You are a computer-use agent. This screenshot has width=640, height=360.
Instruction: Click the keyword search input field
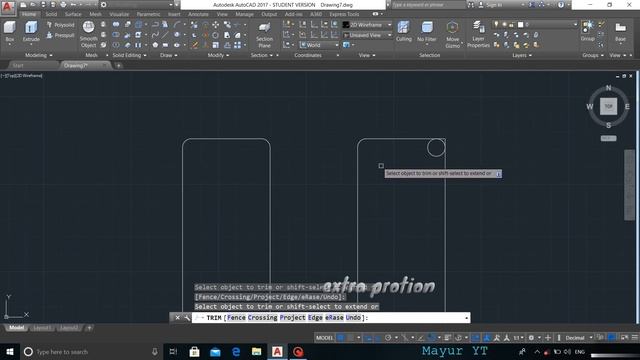pyautogui.click(x=429, y=5)
